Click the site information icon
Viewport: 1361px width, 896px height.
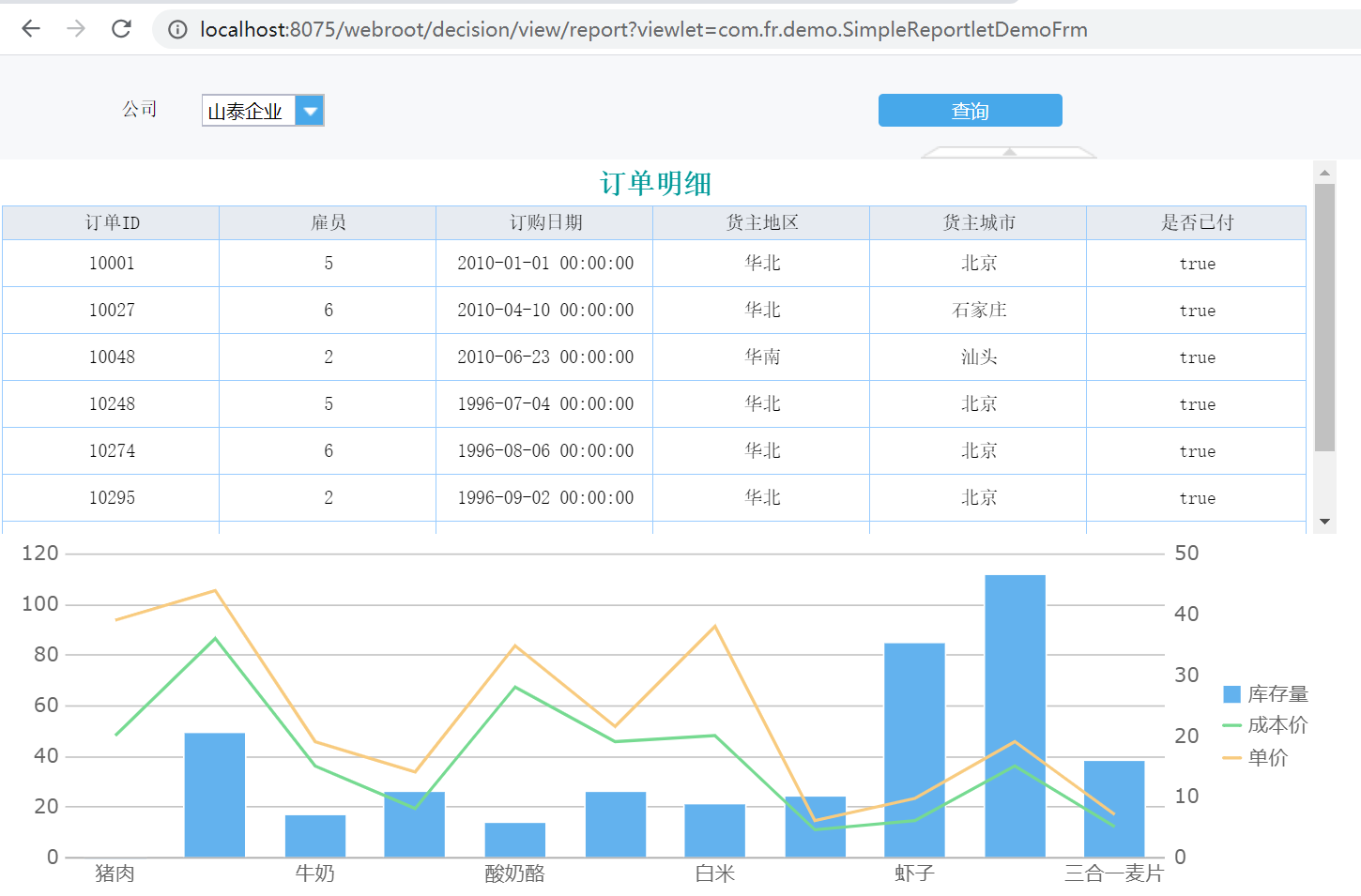177,30
